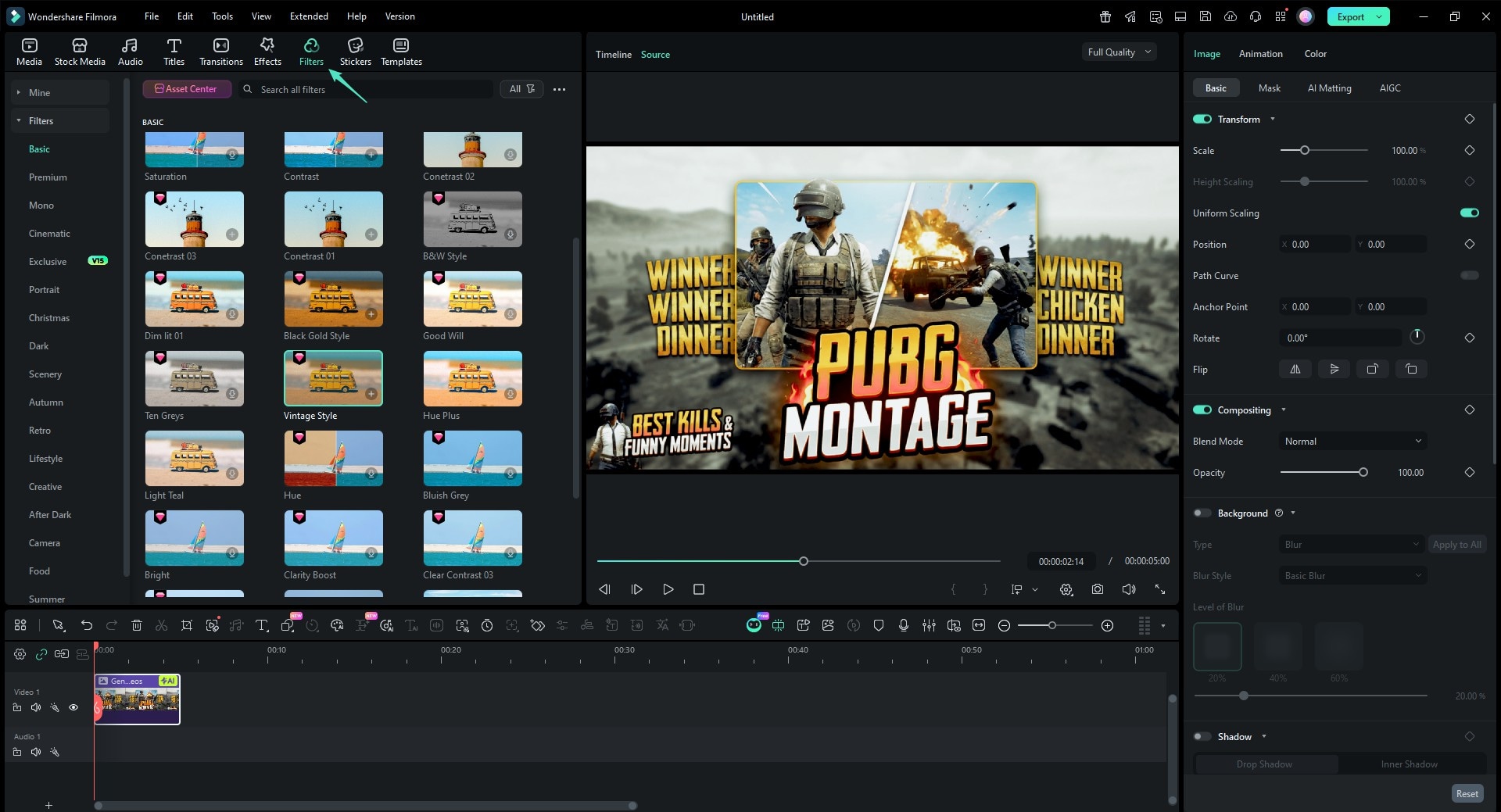Open the Crop tool in the timeline toolbar
Screen dimensions: 1501x812
187,625
